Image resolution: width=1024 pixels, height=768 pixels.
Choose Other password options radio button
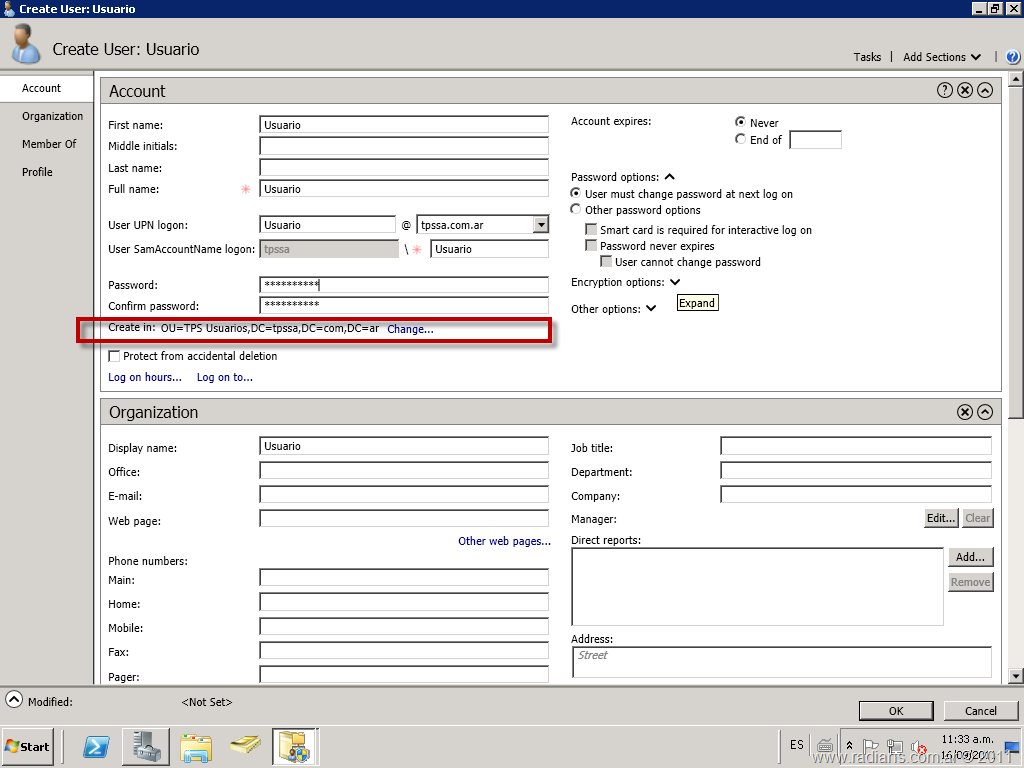tap(576, 210)
